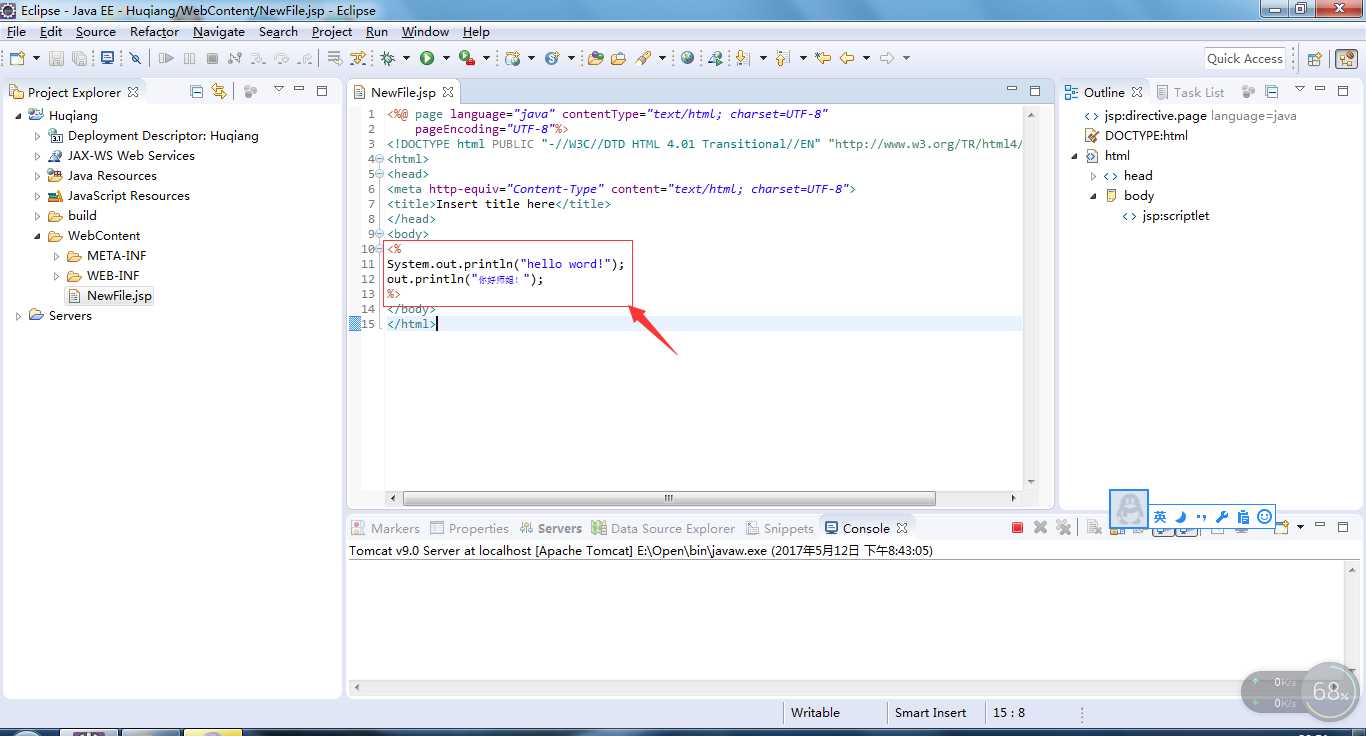The width and height of the screenshot is (1366, 736).
Task: Toggle IME punctuation mode button
Action: tap(1201, 517)
